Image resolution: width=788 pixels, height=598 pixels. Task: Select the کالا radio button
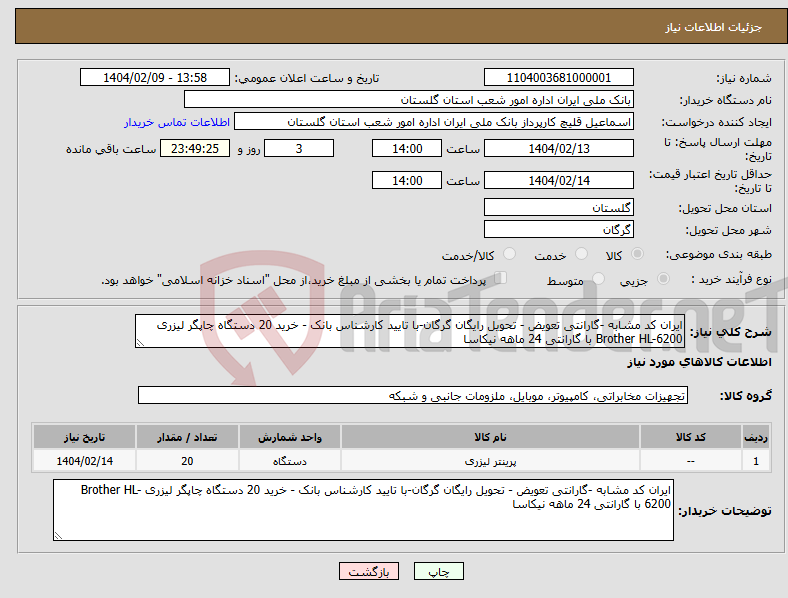click(637, 254)
